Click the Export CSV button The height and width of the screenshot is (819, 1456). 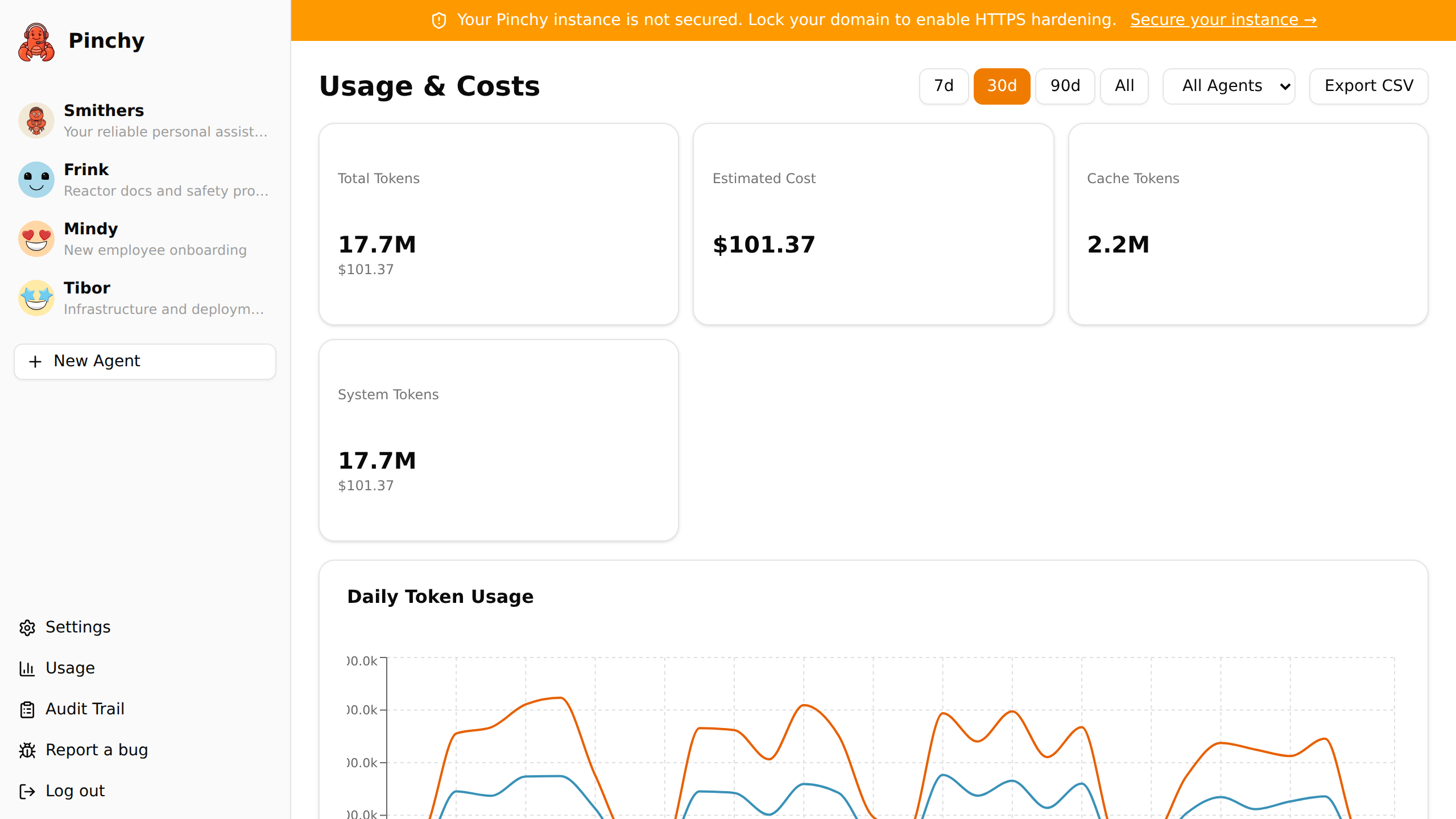click(1368, 86)
